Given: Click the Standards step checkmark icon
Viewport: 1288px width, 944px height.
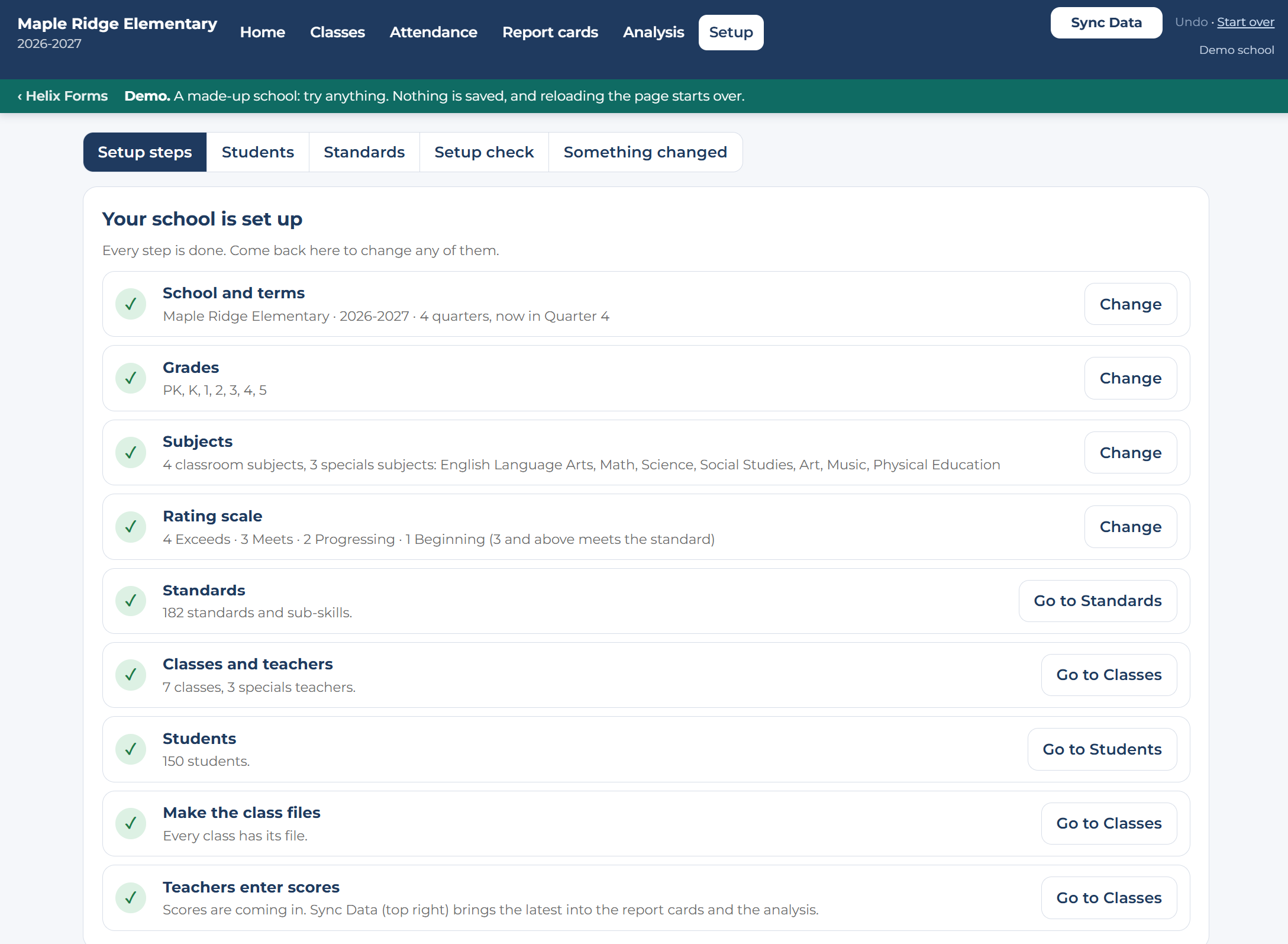Looking at the screenshot, I should pyautogui.click(x=131, y=601).
